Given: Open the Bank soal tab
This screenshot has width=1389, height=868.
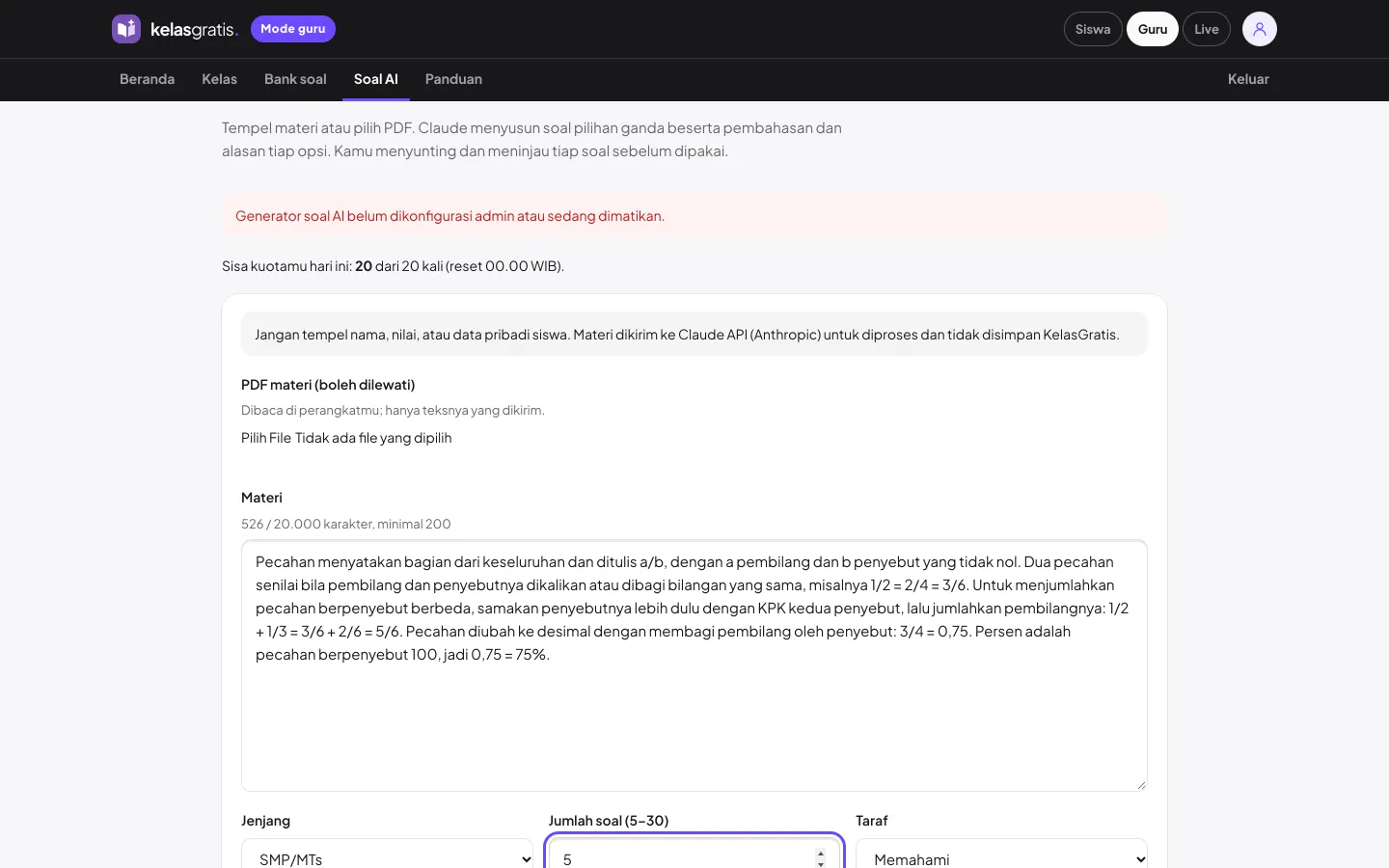Looking at the screenshot, I should coord(295,79).
